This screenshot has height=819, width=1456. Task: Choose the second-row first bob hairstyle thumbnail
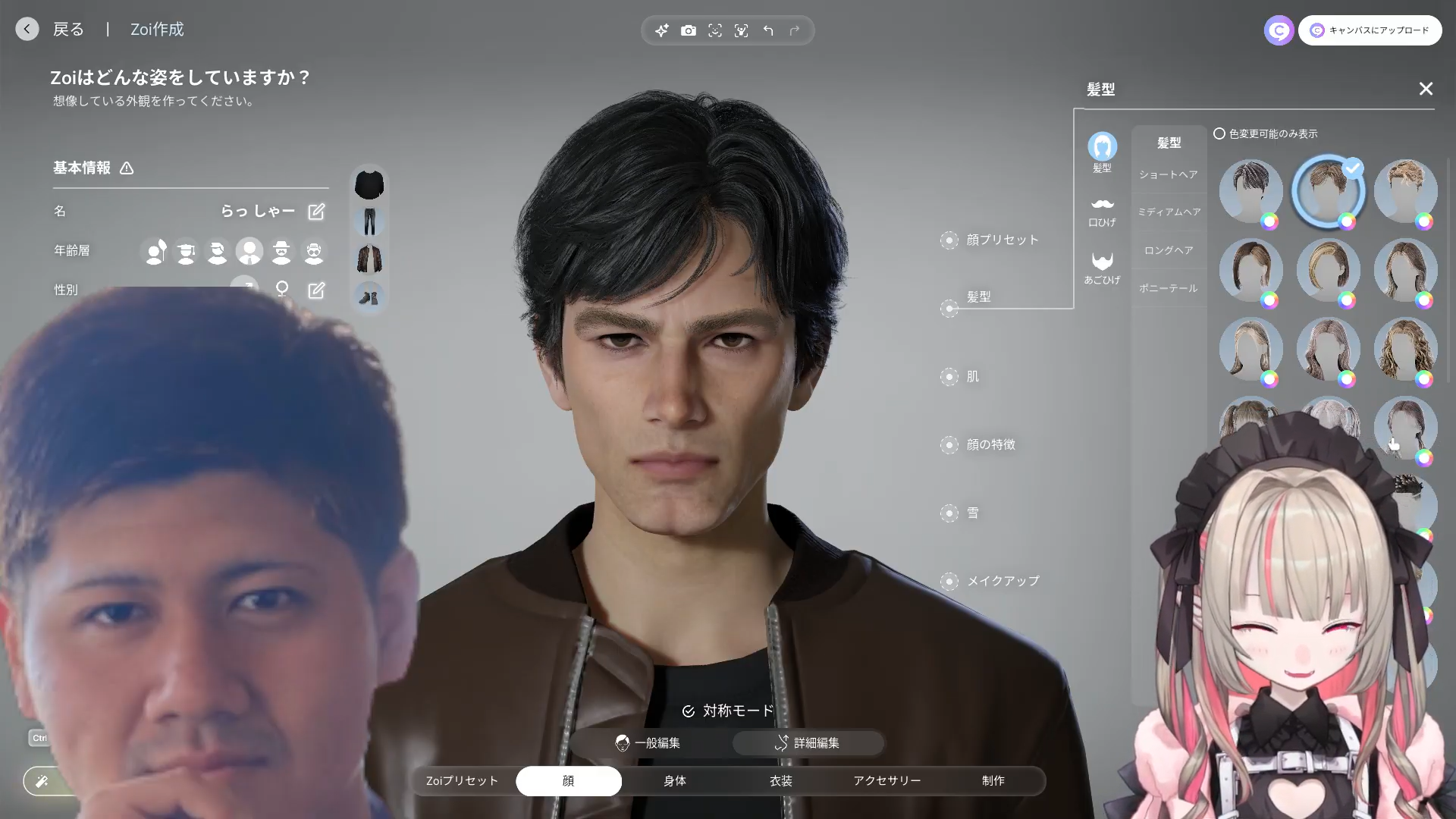(x=1250, y=269)
